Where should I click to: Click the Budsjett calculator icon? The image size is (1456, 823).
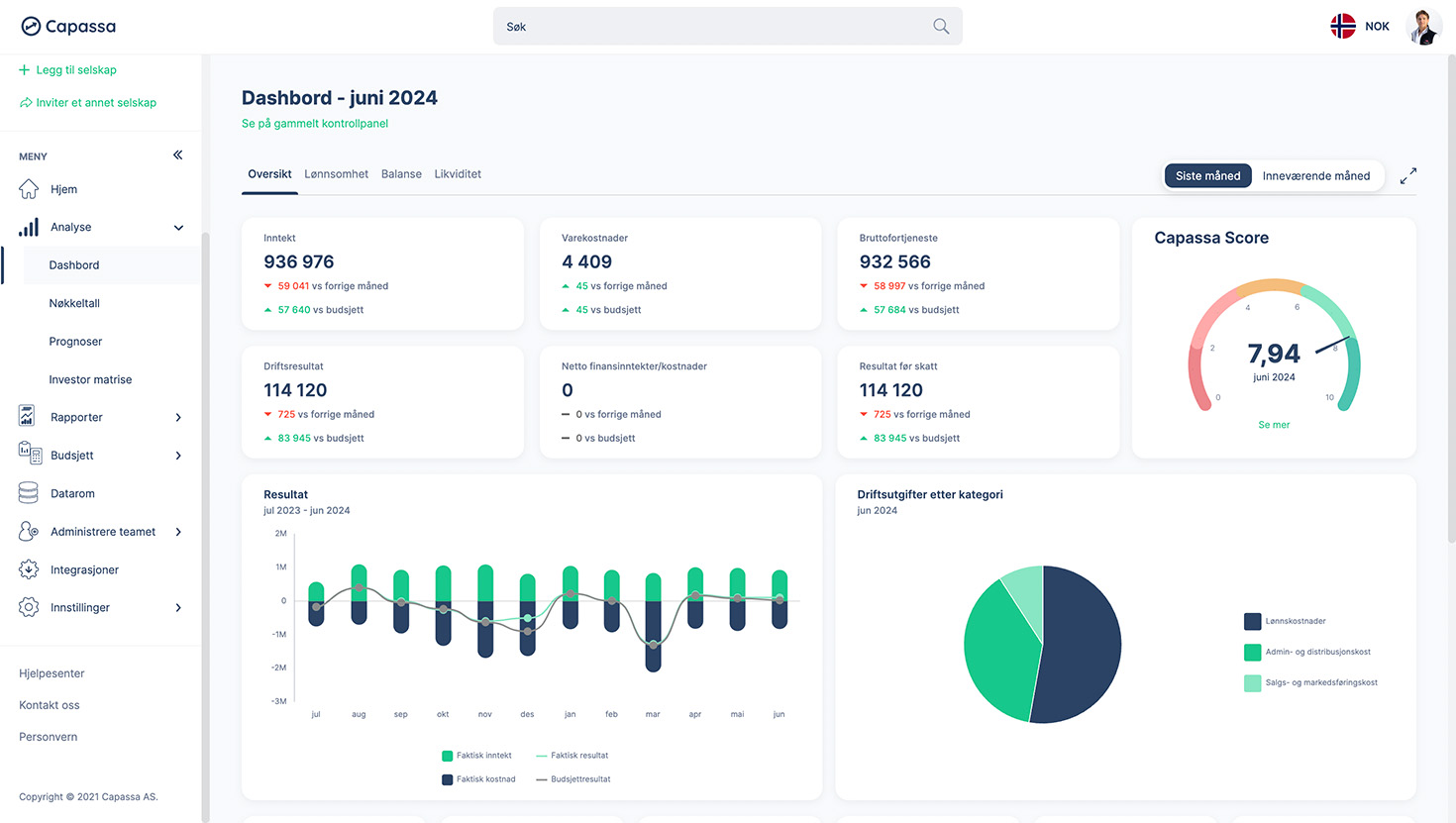29,455
